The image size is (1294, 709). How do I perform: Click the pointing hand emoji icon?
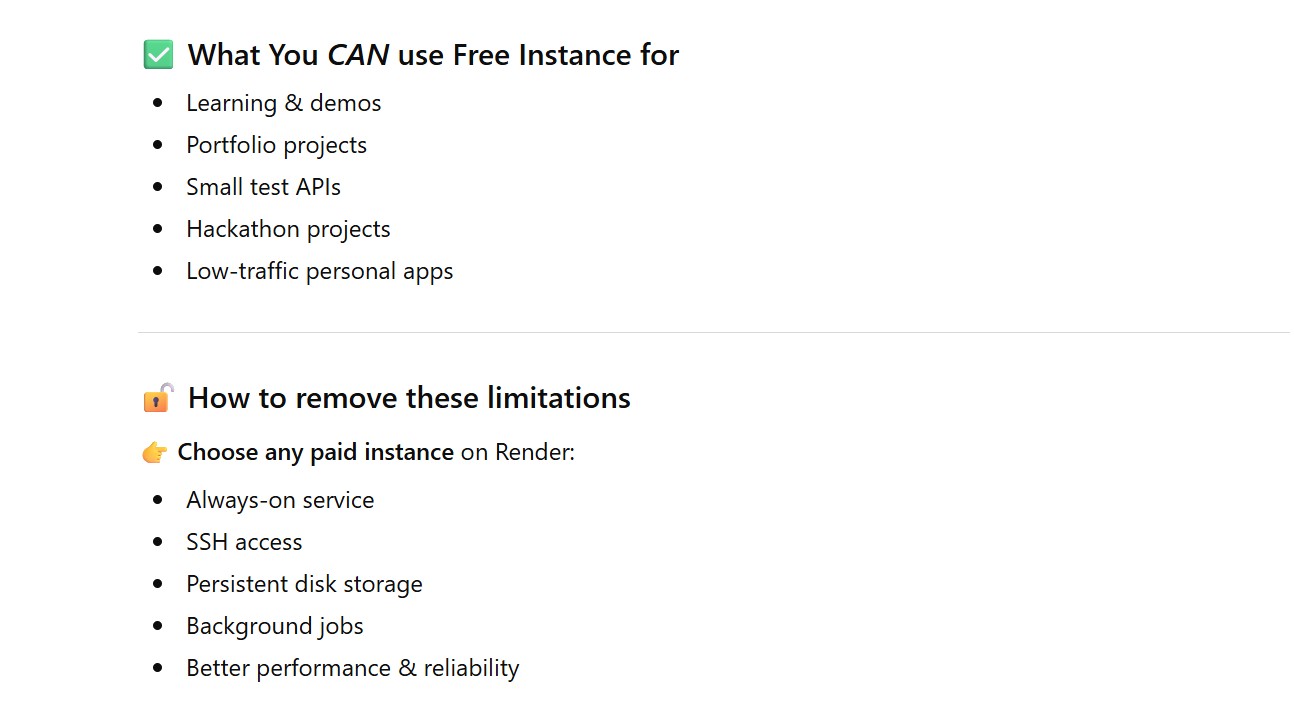(x=155, y=453)
